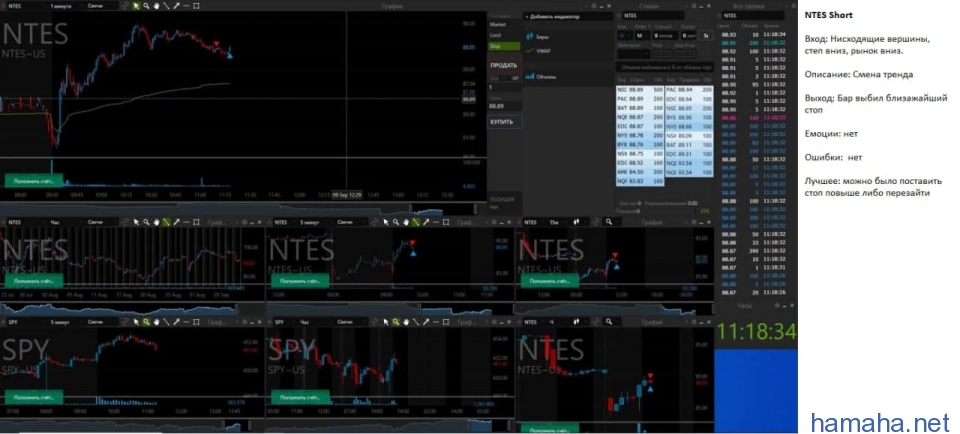The width and height of the screenshot is (960, 434).
Task: Open settings gear of the Стакан order book panel
Action: pos(694,6)
